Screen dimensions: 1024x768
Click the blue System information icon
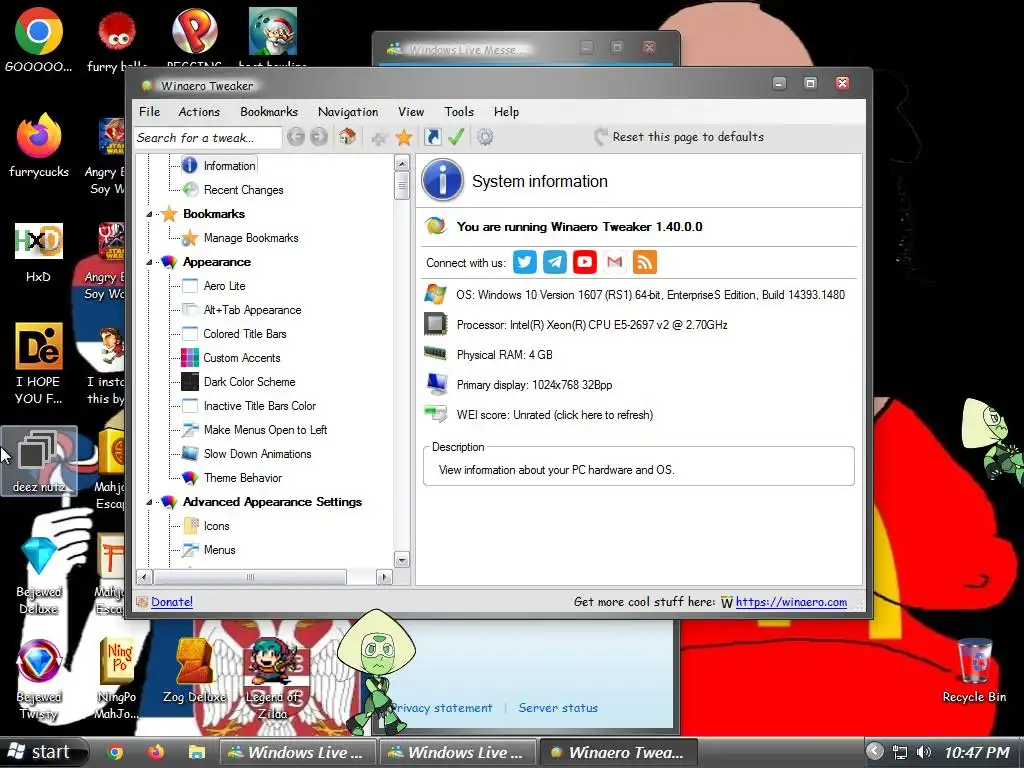click(x=442, y=180)
